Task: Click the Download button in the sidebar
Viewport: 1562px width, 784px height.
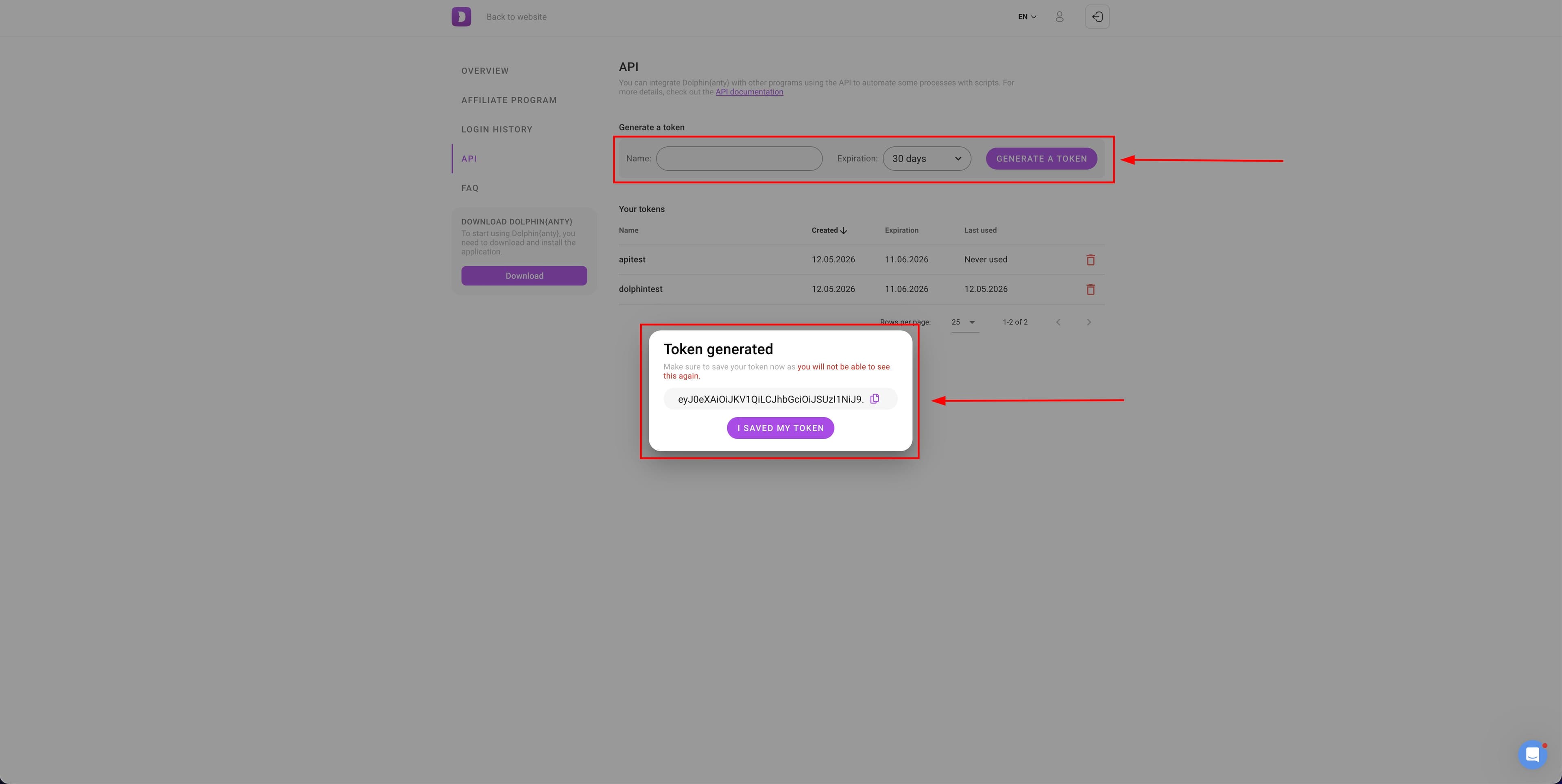Action: pos(524,275)
